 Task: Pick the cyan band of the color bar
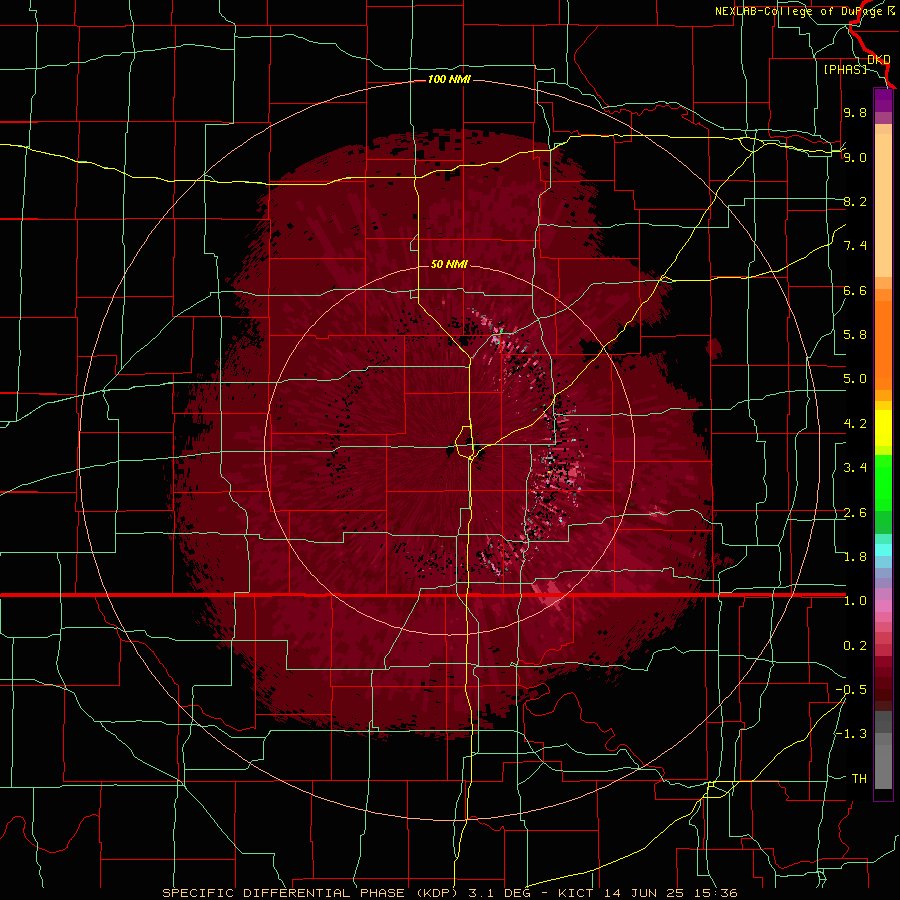tap(883, 549)
